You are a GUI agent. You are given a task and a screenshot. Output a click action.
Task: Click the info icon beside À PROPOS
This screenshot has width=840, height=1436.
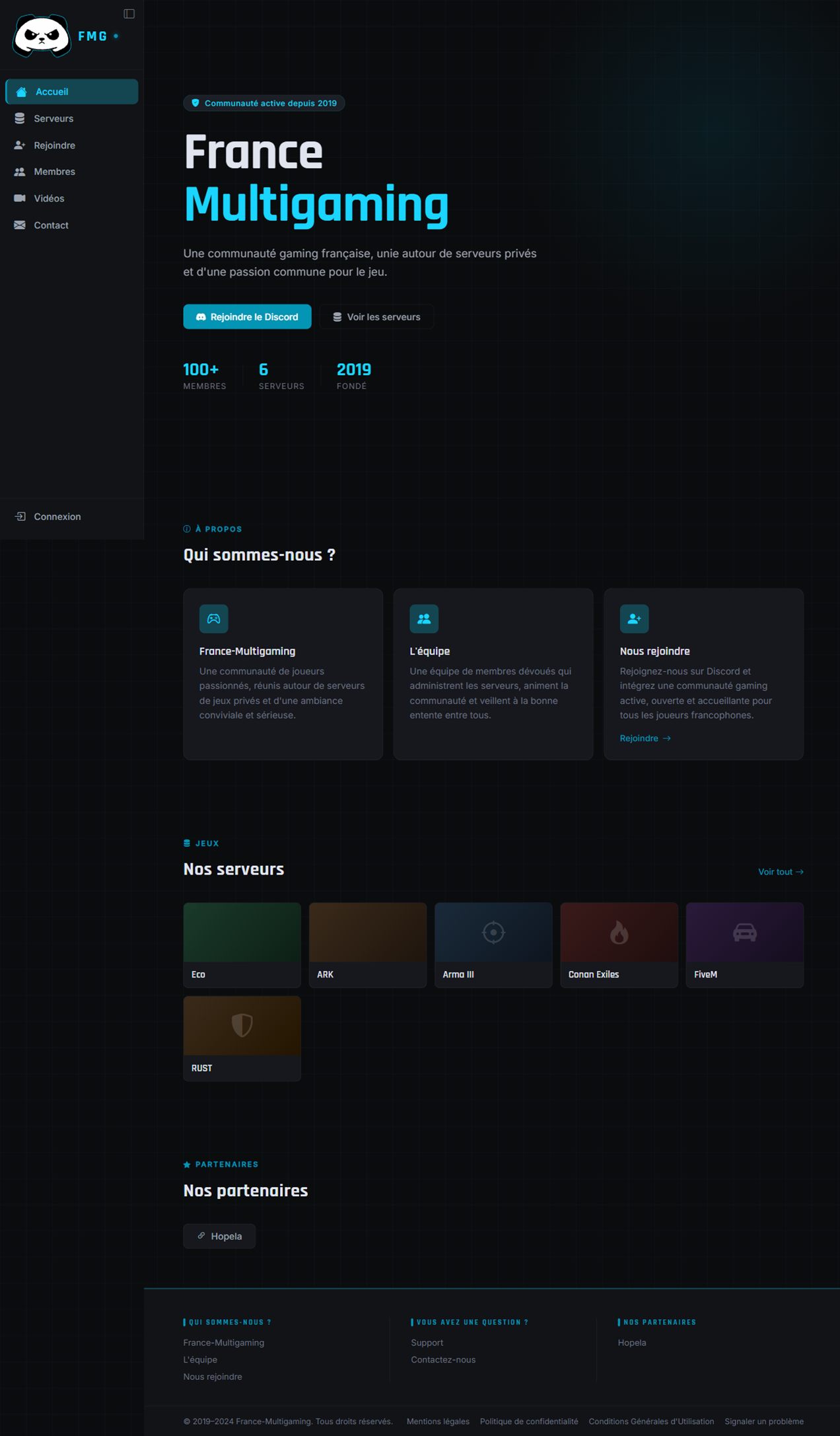pos(187,529)
